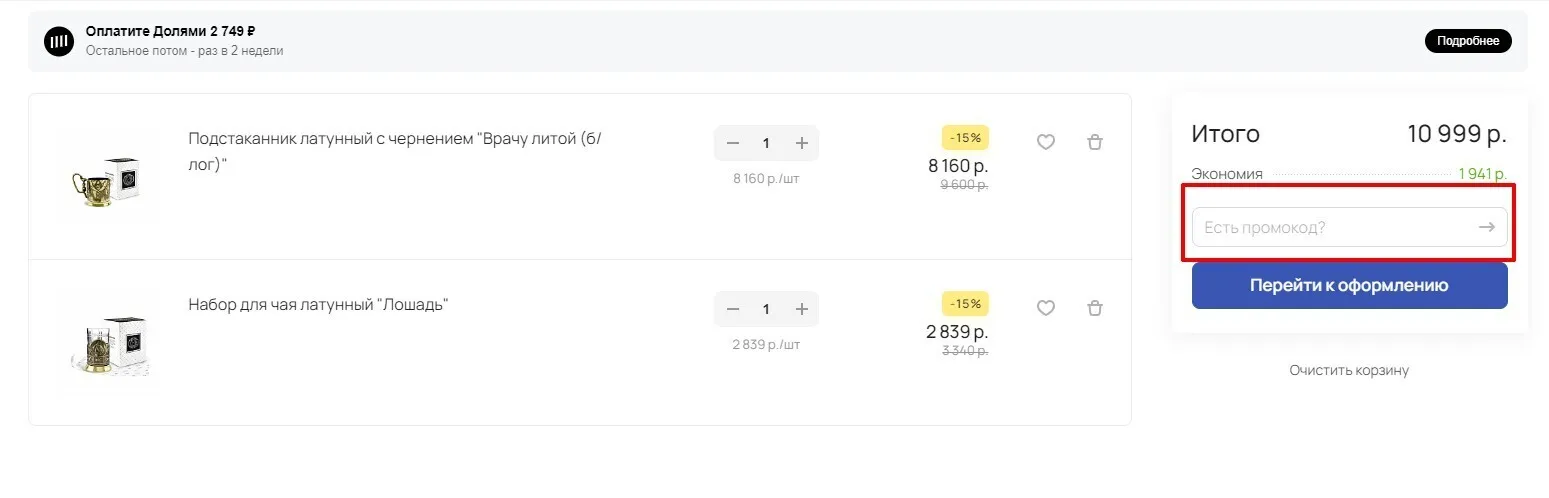Open the "Набор для чая латунный Лошадь" product title
Viewport: 1549px width, 498px height.
318,304
